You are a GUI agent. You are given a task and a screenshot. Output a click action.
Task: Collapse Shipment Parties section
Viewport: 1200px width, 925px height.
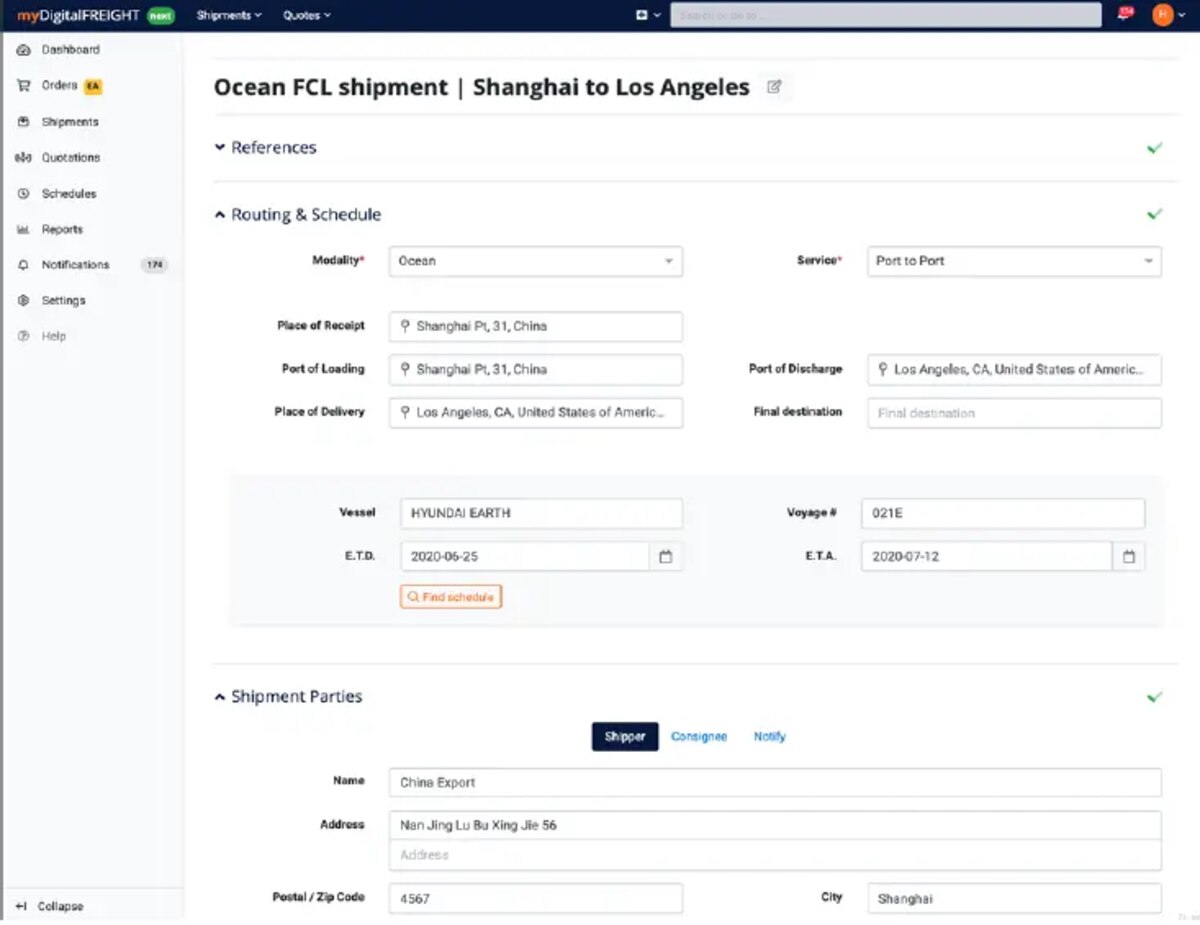coord(289,697)
